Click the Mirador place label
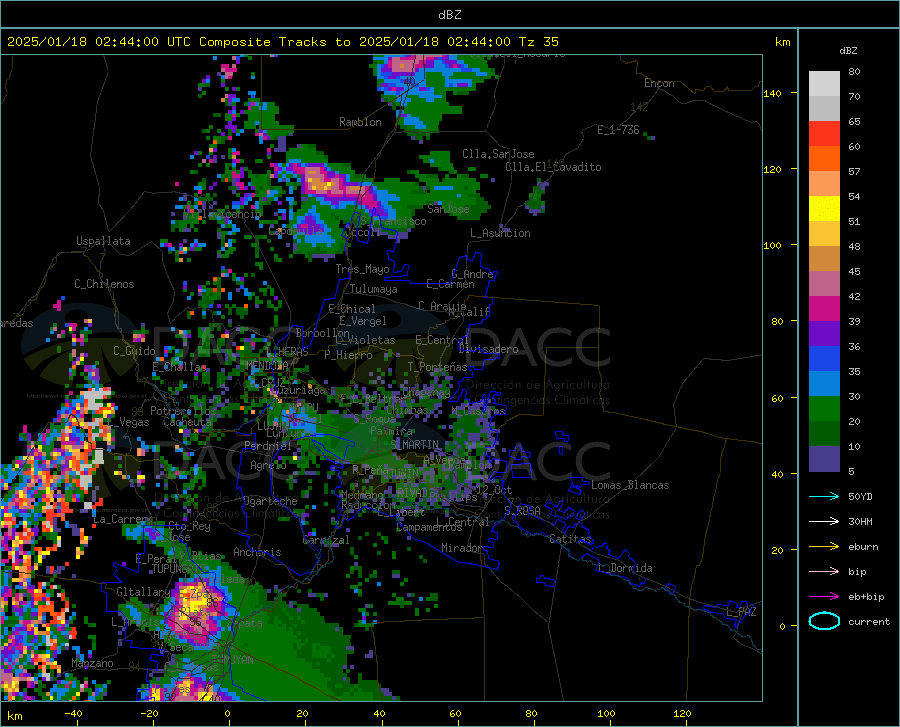The width and height of the screenshot is (900, 727). (462, 548)
